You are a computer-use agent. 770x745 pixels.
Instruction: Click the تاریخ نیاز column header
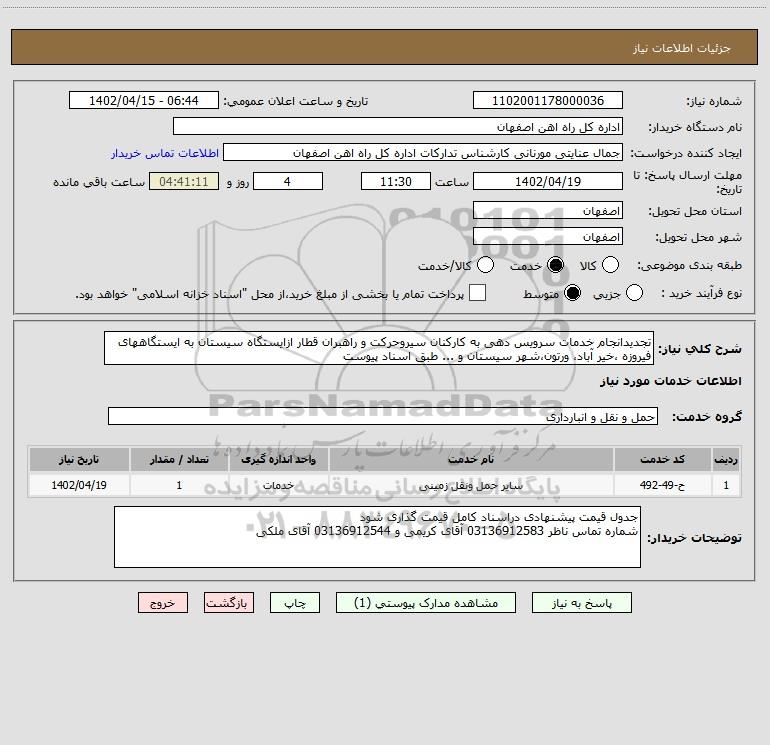coord(79,460)
